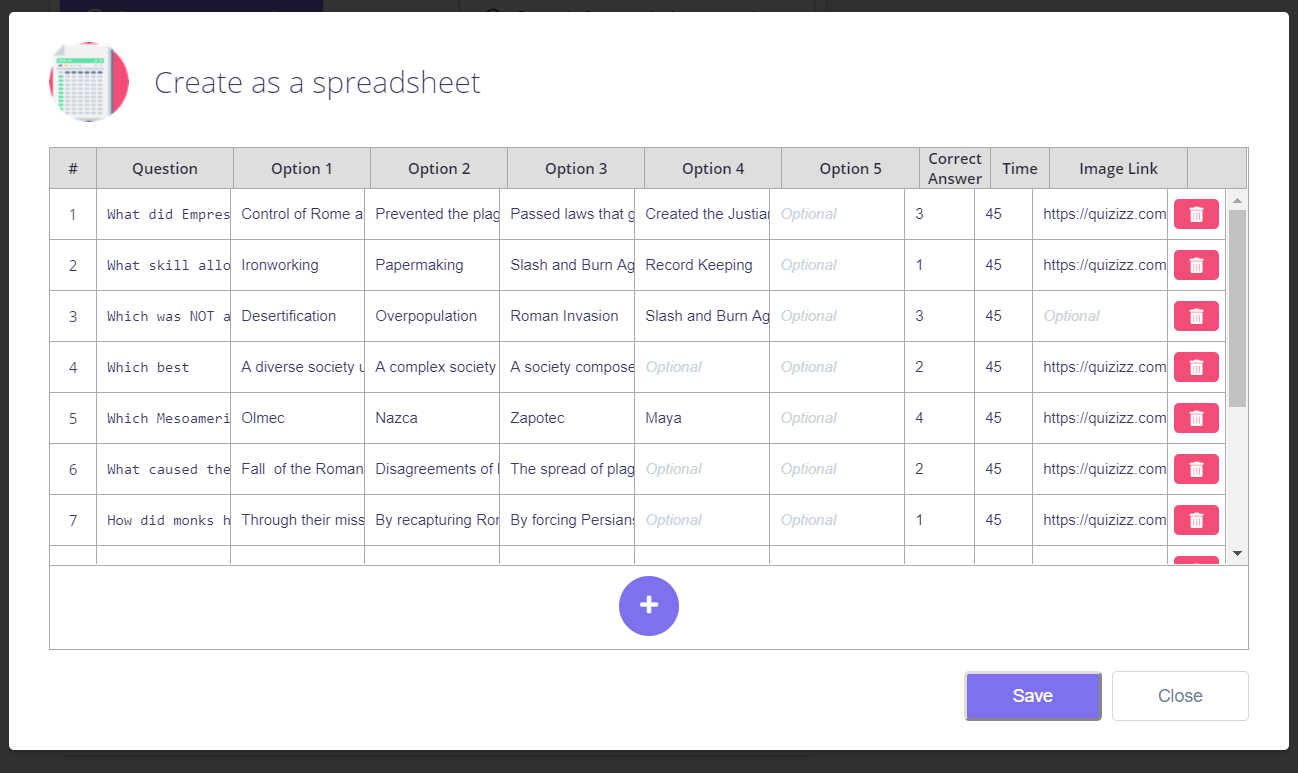
Task: Save the spreadsheet
Action: point(1033,696)
